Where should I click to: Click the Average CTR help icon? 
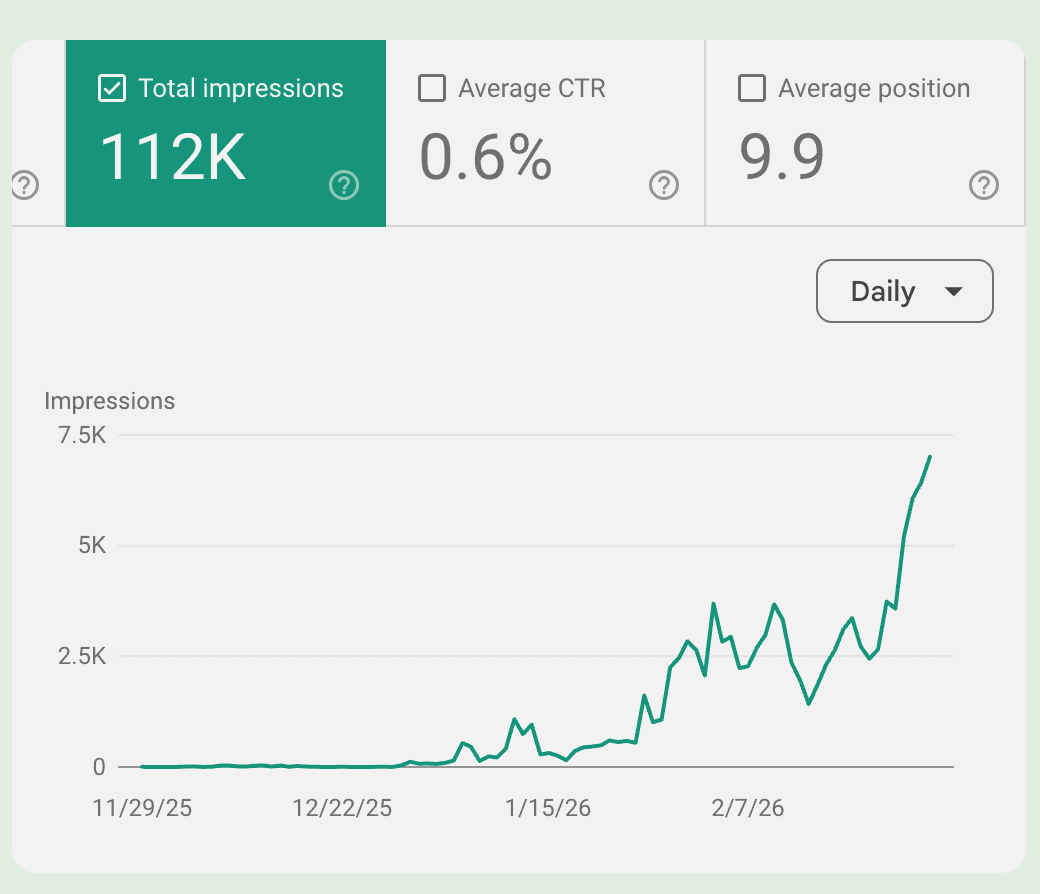pyautogui.click(x=664, y=185)
